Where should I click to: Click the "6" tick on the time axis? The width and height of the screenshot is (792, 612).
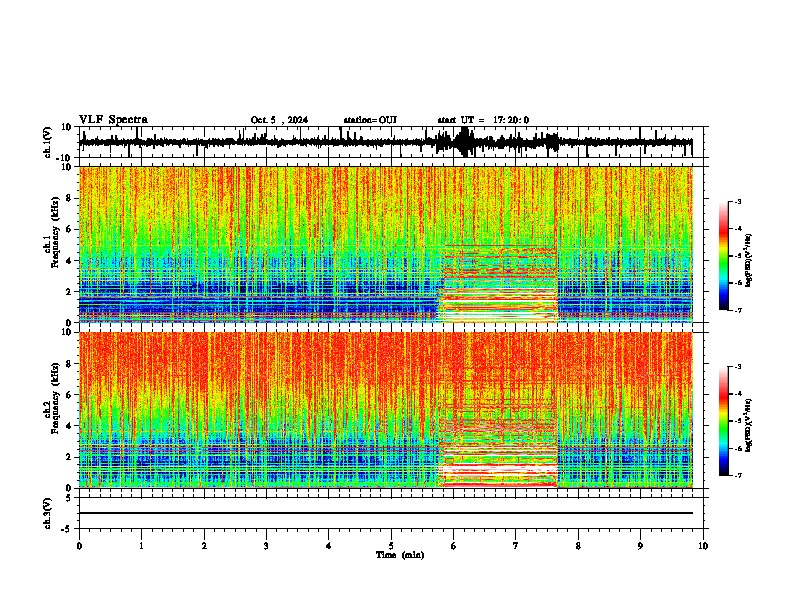pyautogui.click(x=454, y=546)
